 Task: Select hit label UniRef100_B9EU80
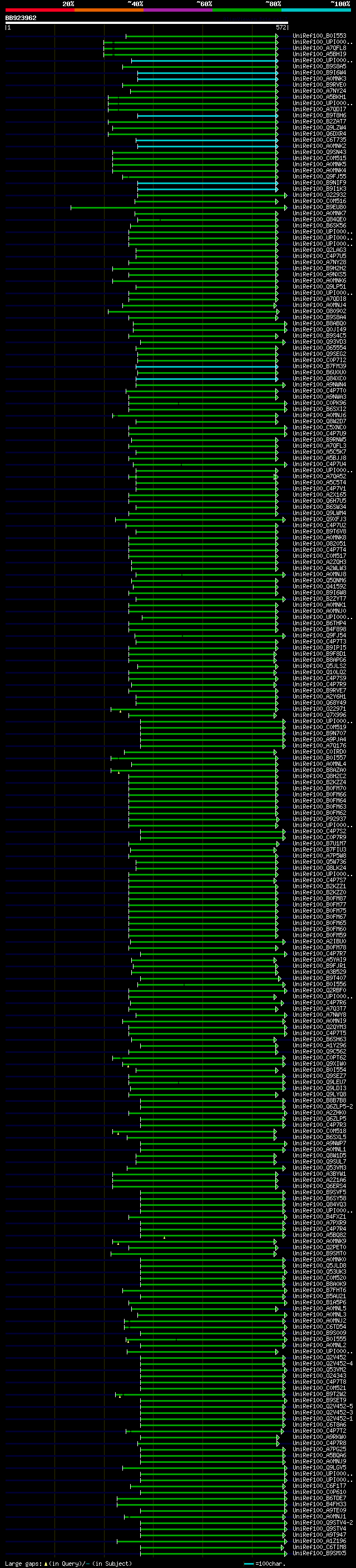pyautogui.click(x=319, y=207)
